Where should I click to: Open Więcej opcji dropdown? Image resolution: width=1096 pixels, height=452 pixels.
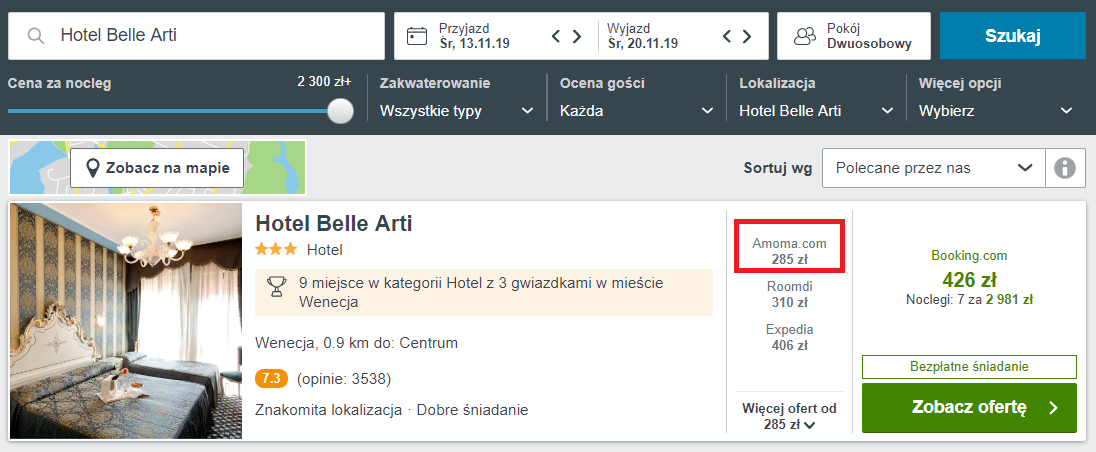click(x=996, y=111)
